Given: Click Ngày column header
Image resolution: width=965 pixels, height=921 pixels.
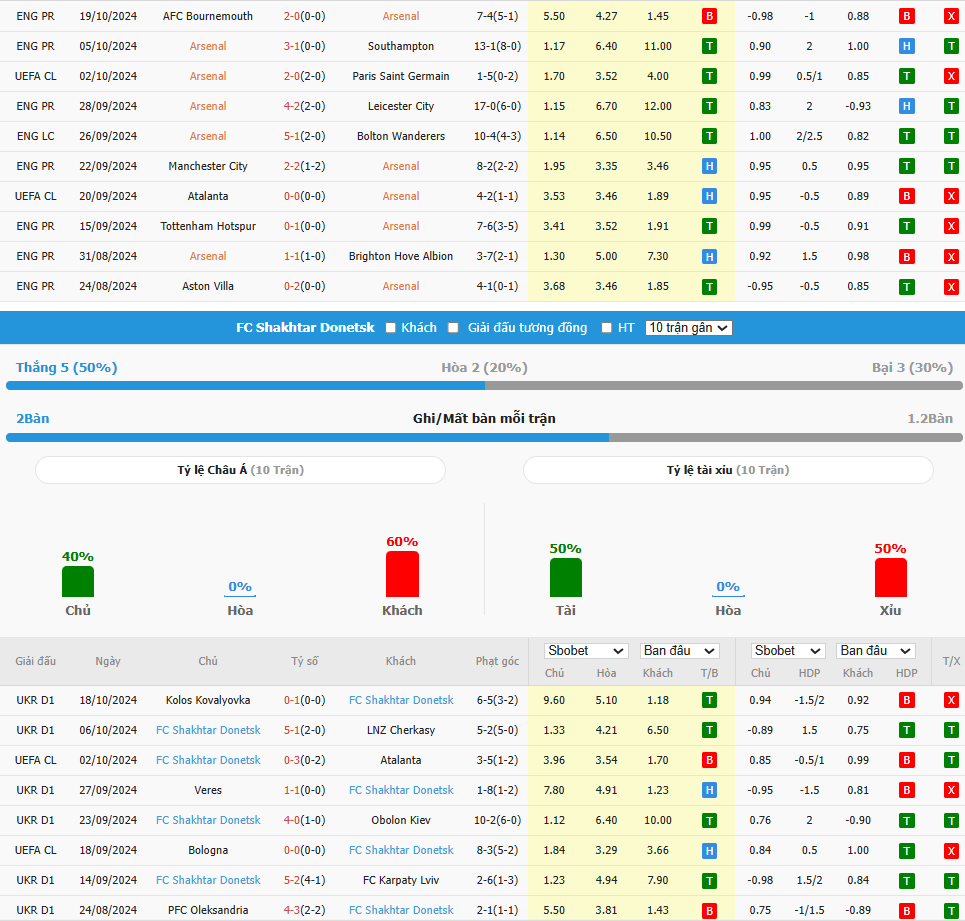Looking at the screenshot, I should click(x=108, y=661).
